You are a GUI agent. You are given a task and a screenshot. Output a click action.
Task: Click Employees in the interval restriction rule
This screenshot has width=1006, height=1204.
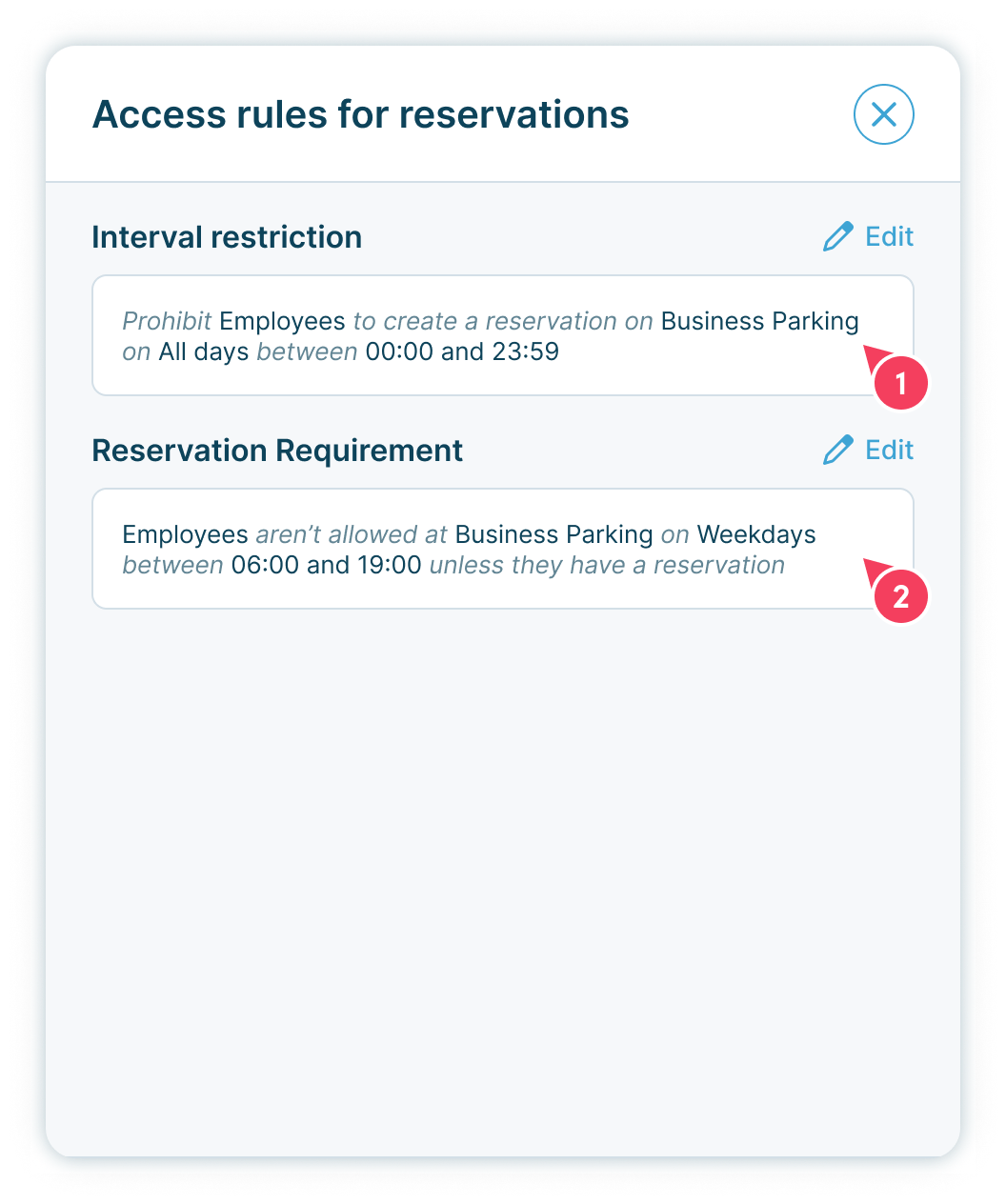(282, 321)
